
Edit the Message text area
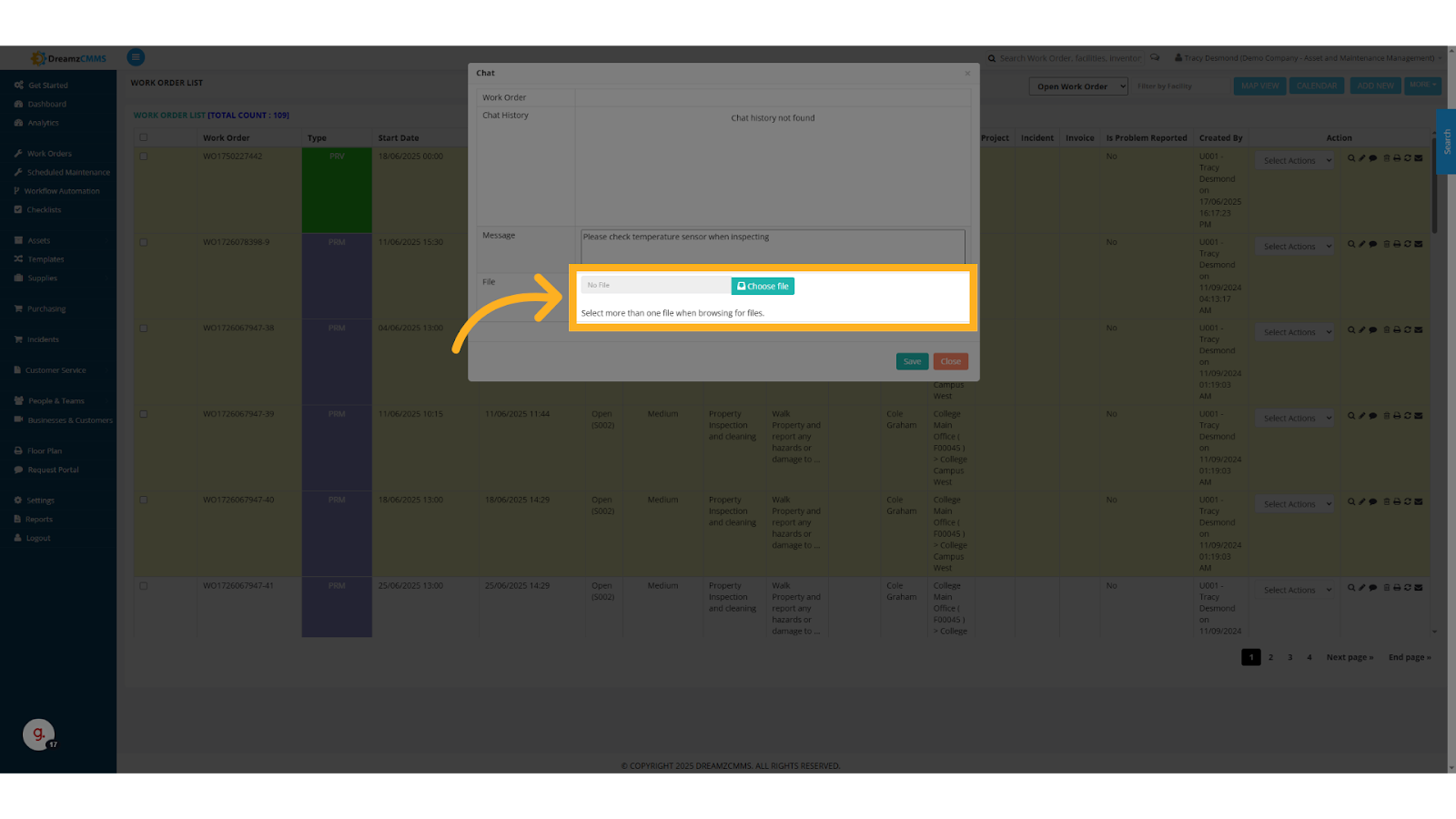coord(773,246)
